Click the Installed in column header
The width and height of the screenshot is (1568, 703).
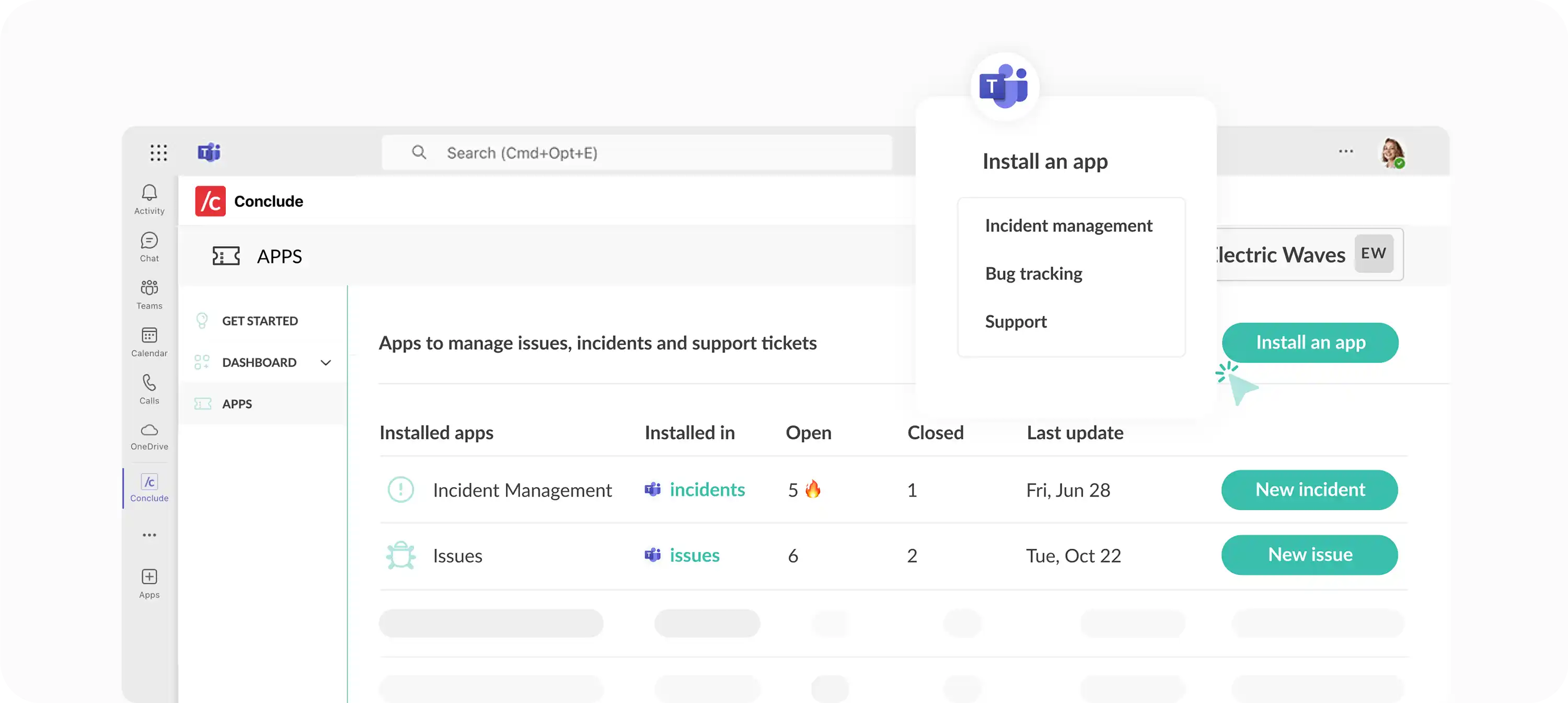tap(689, 433)
